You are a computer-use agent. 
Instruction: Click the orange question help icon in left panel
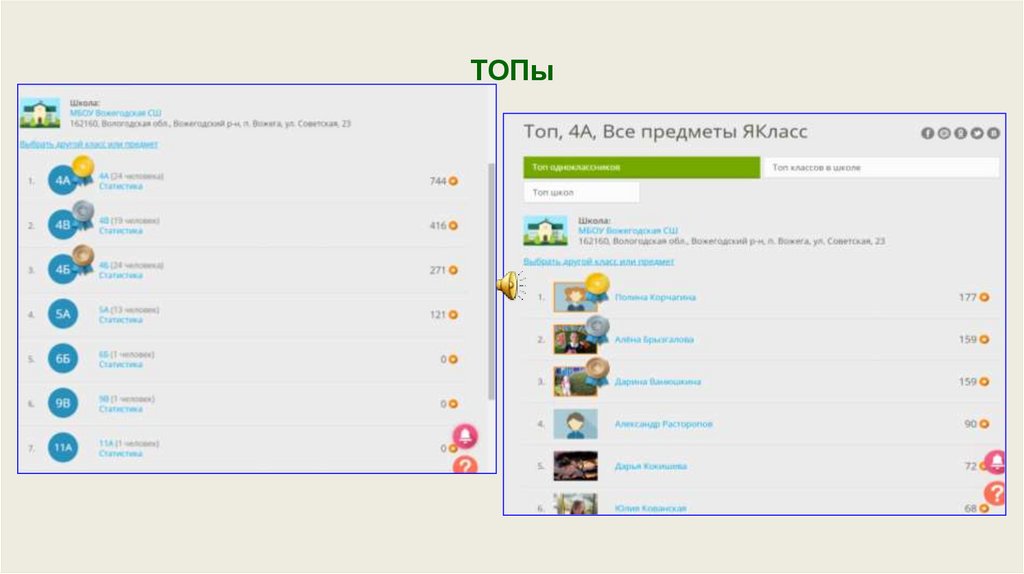[465, 465]
